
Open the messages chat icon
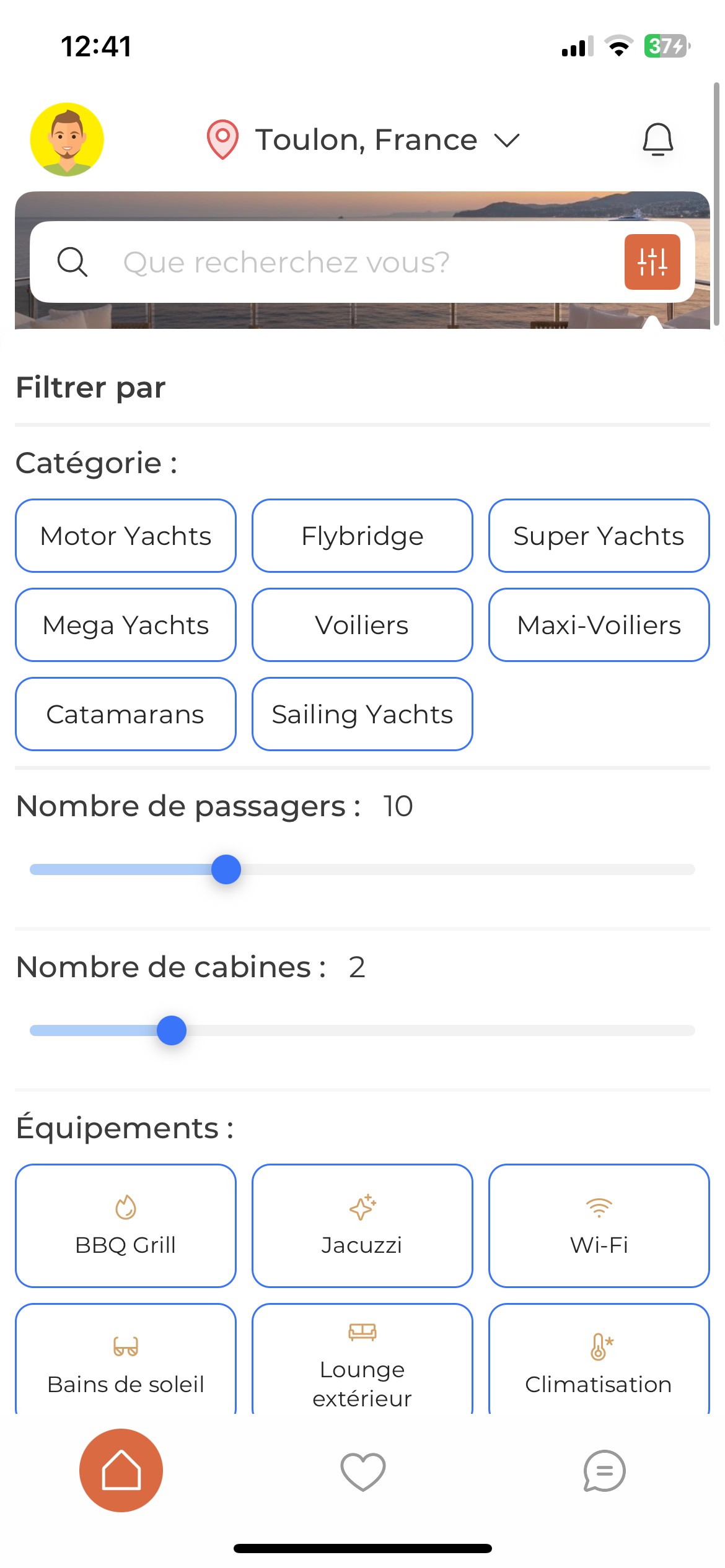[x=604, y=1471]
